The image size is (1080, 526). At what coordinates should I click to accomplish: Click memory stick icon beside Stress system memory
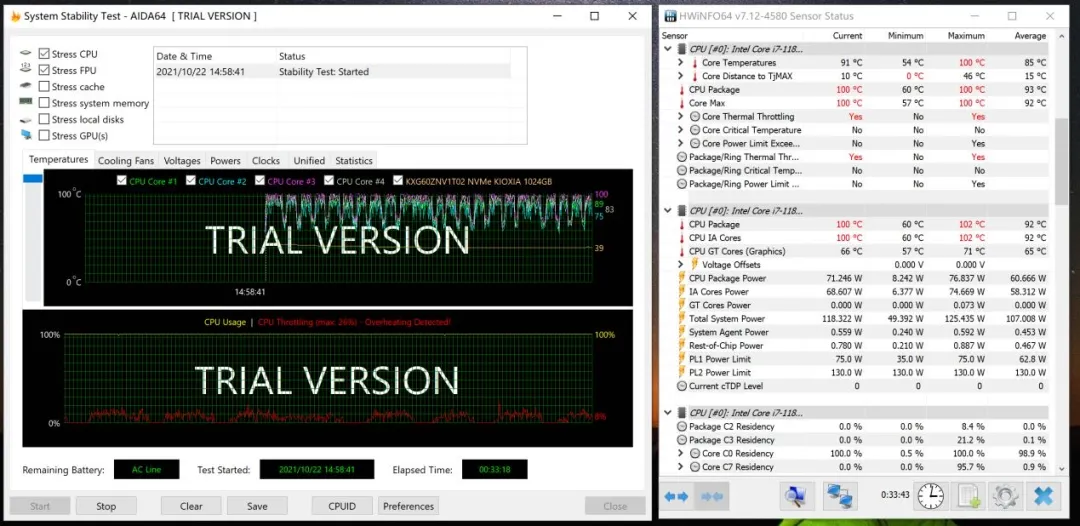coord(25,102)
